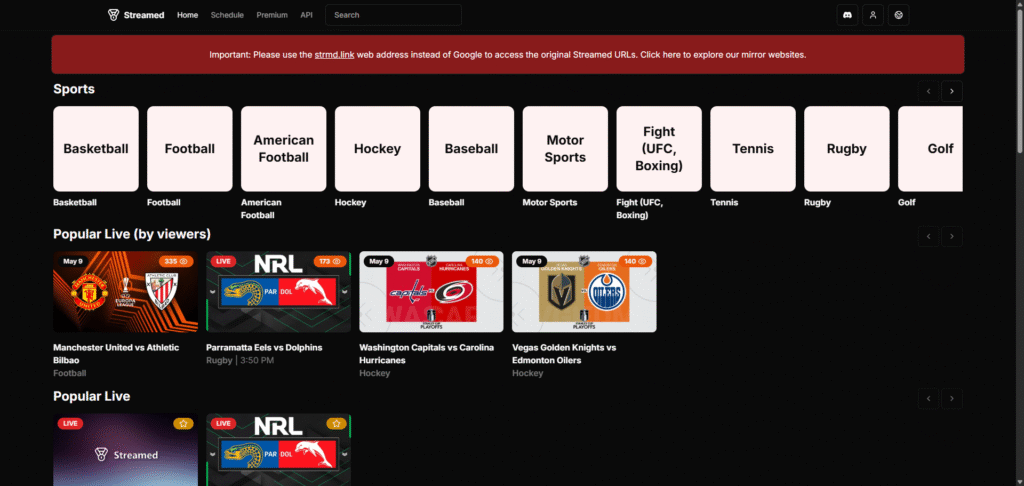This screenshot has height=486, width=1024.
Task: Click star badge on the Streamed card
Action: 183,423
